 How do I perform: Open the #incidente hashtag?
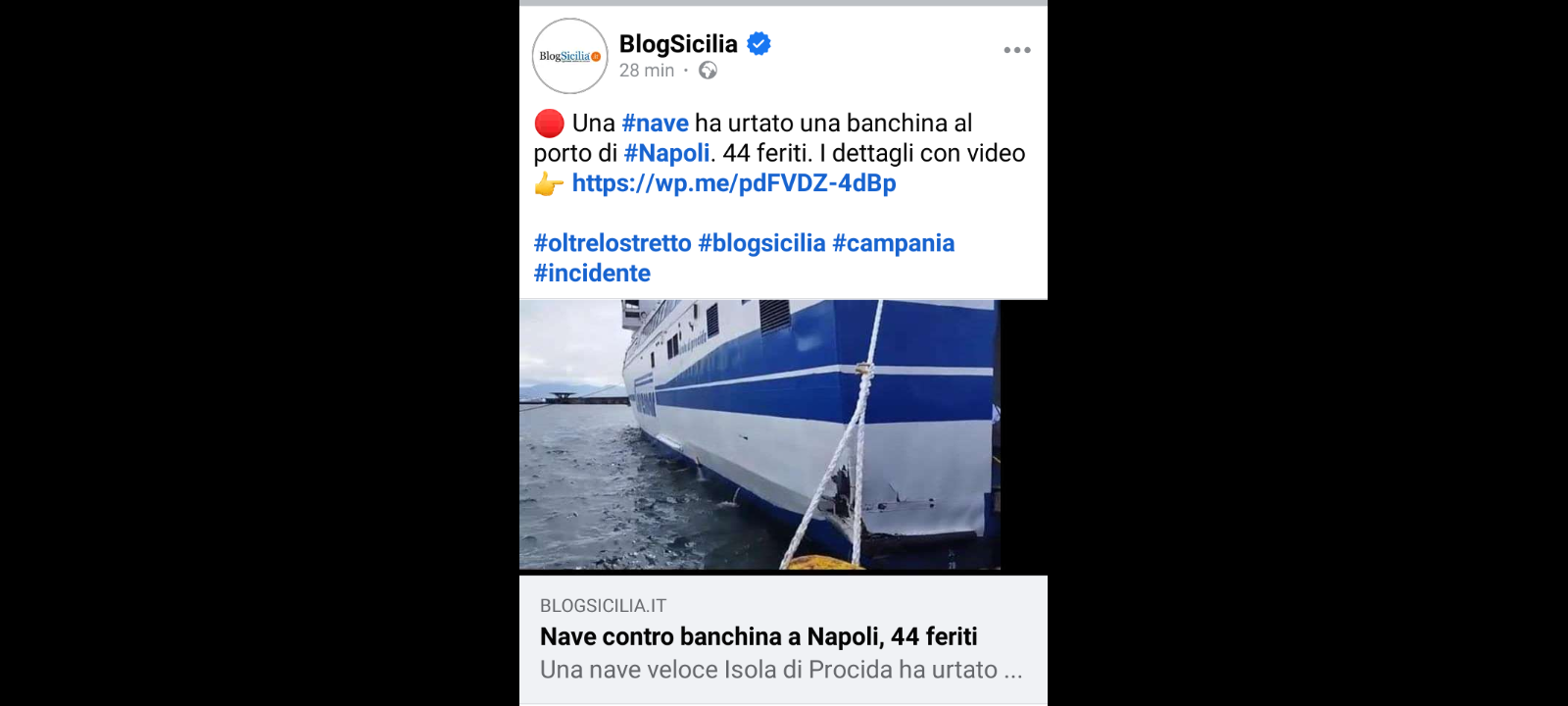[x=592, y=274]
